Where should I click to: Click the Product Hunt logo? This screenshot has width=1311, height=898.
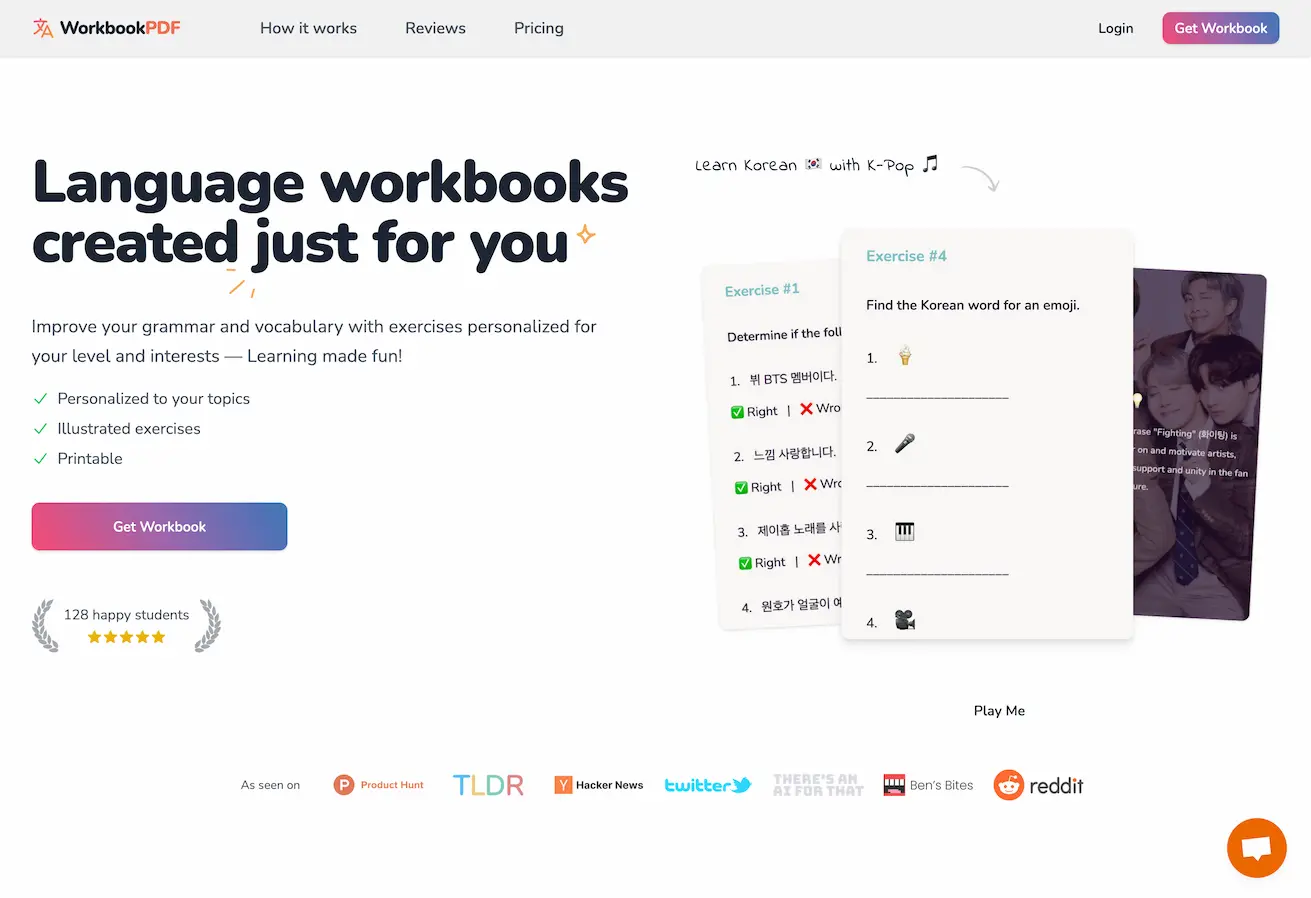(x=379, y=785)
